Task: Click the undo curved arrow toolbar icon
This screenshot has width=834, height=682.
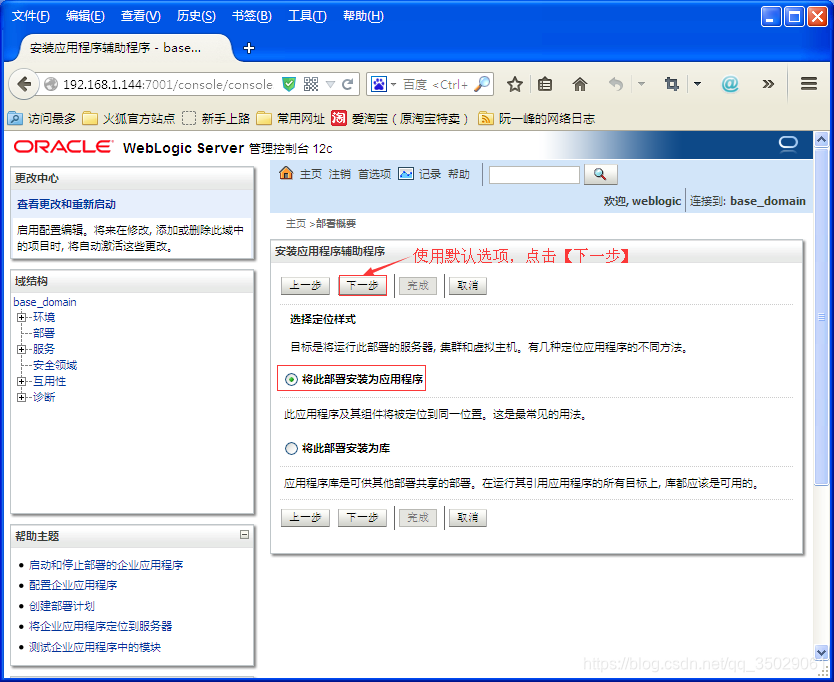Action: click(x=615, y=84)
